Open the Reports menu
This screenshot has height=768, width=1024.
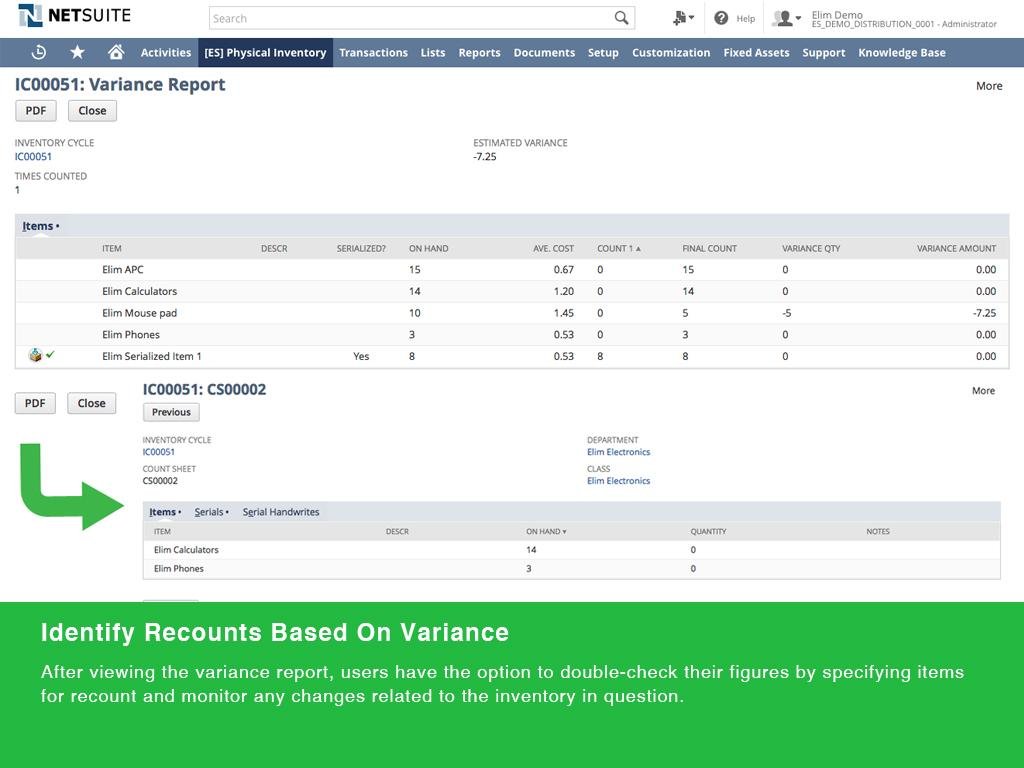click(x=479, y=53)
